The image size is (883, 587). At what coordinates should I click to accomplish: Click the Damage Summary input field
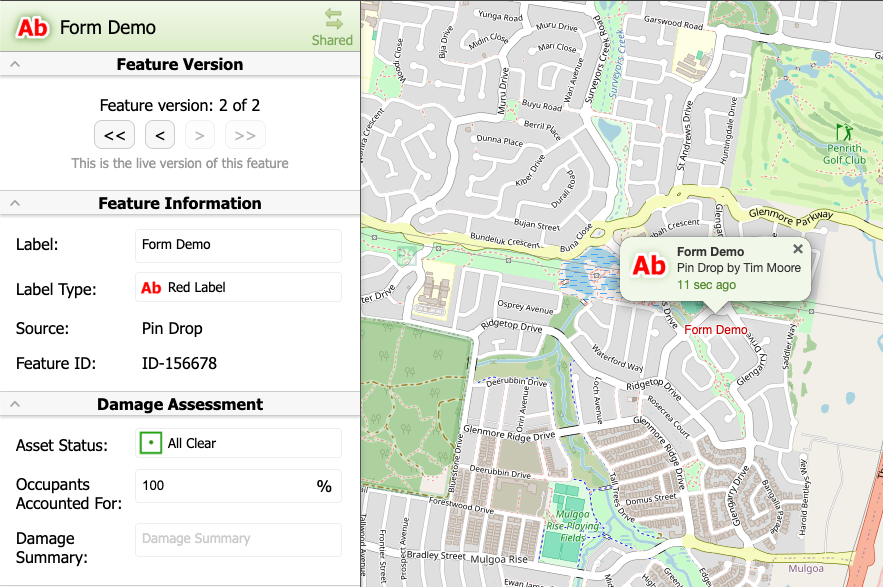(238, 539)
